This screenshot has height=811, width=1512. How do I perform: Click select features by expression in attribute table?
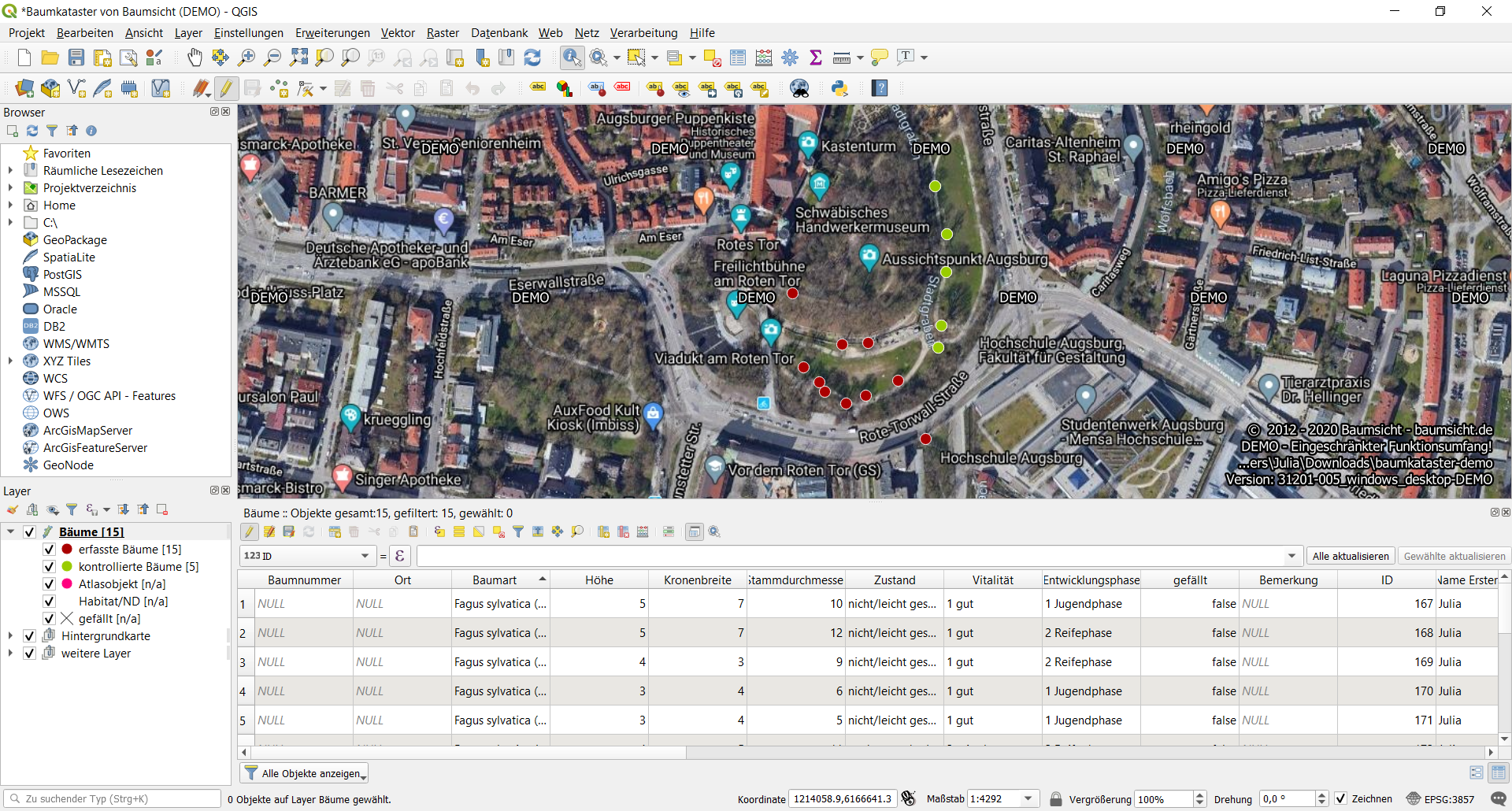point(439,531)
